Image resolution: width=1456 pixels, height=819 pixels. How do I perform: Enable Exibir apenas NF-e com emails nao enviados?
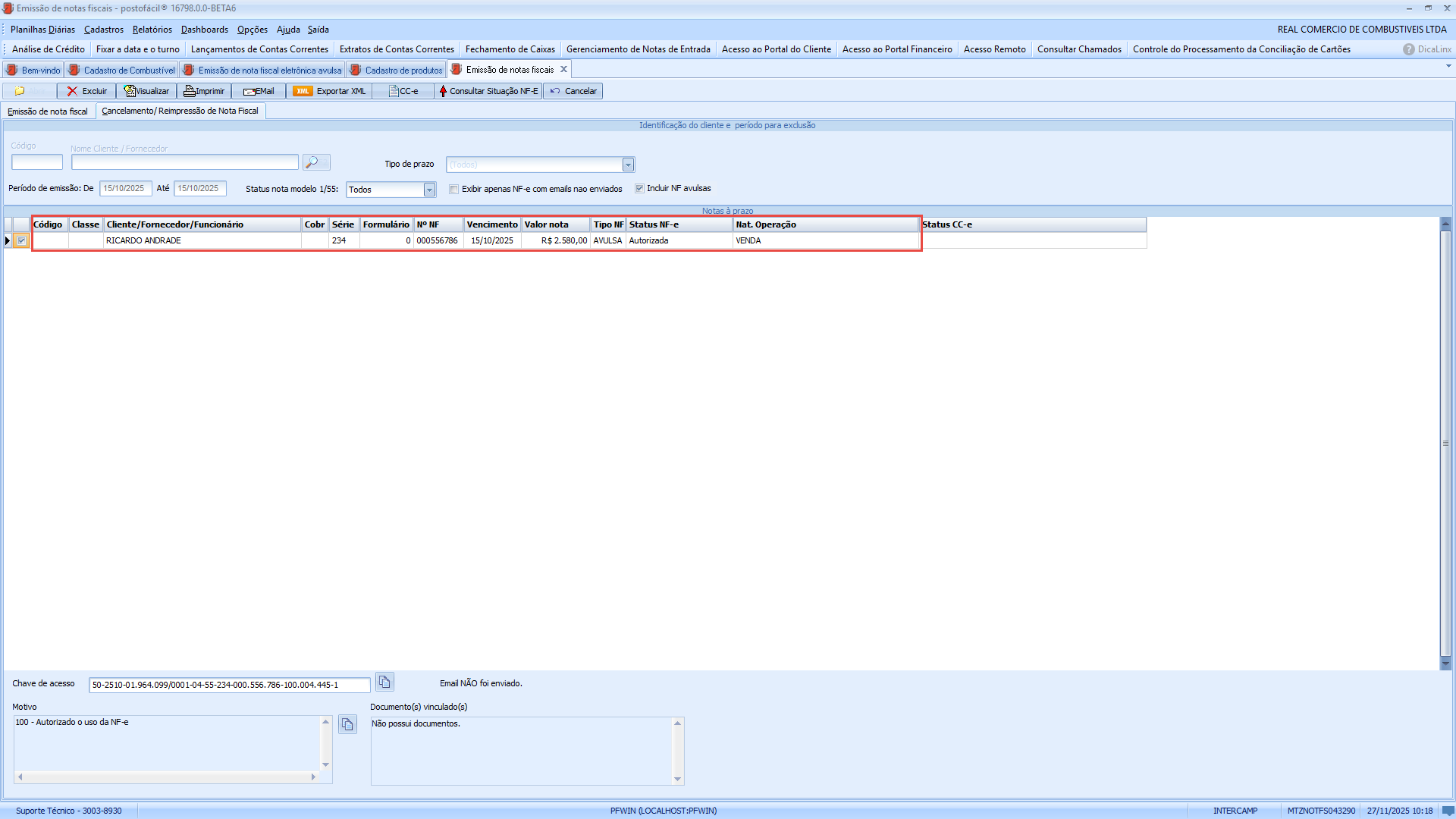coord(454,190)
